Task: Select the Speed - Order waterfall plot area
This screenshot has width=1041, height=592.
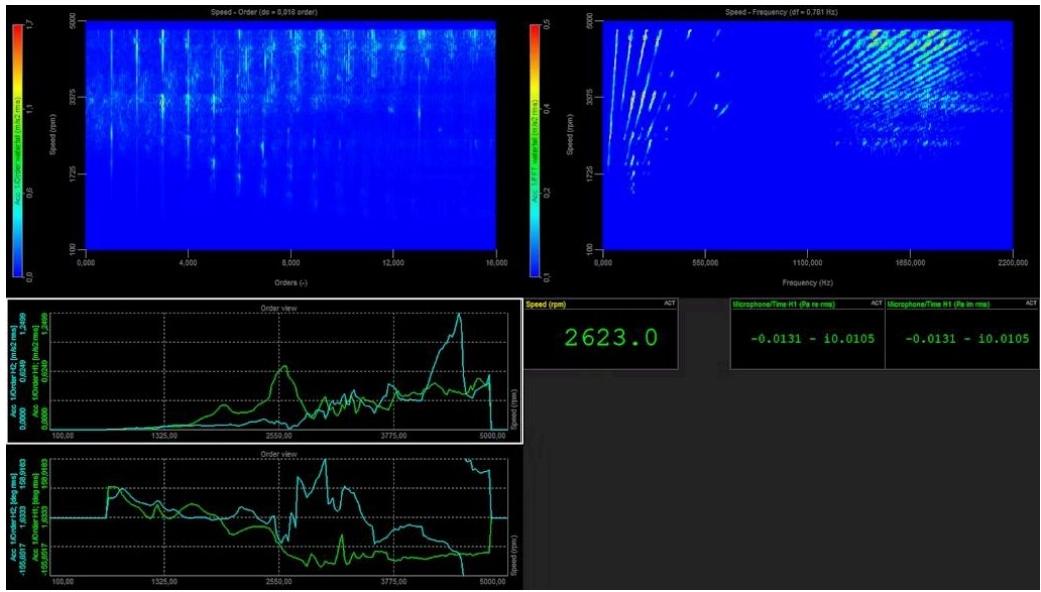Action: click(291, 135)
